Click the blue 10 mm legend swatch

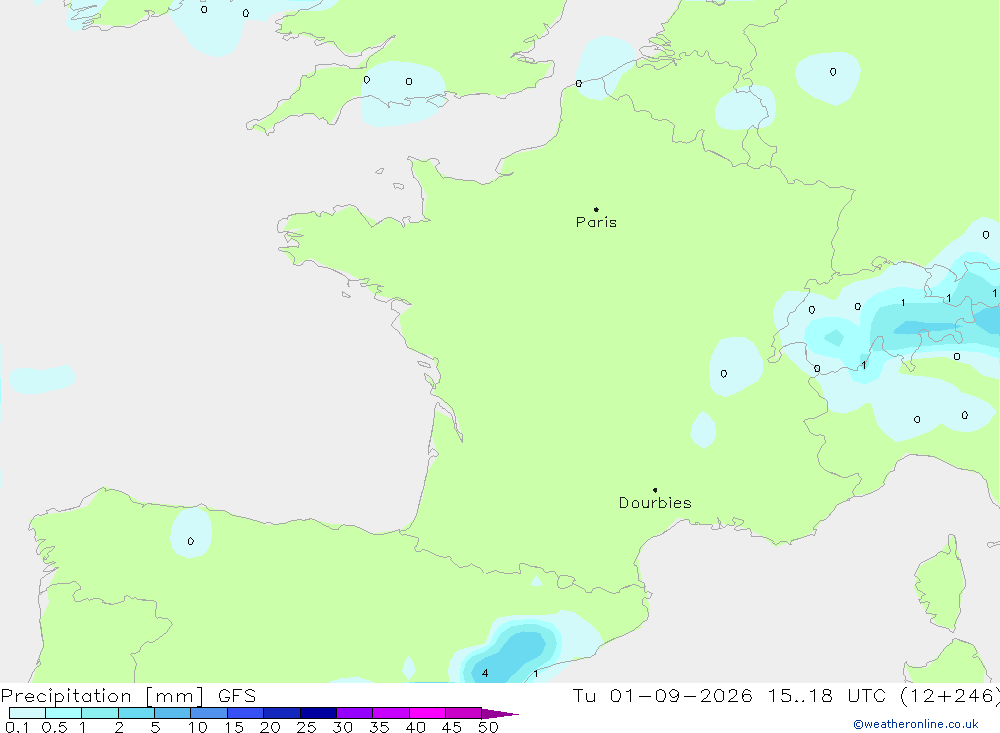(x=209, y=713)
